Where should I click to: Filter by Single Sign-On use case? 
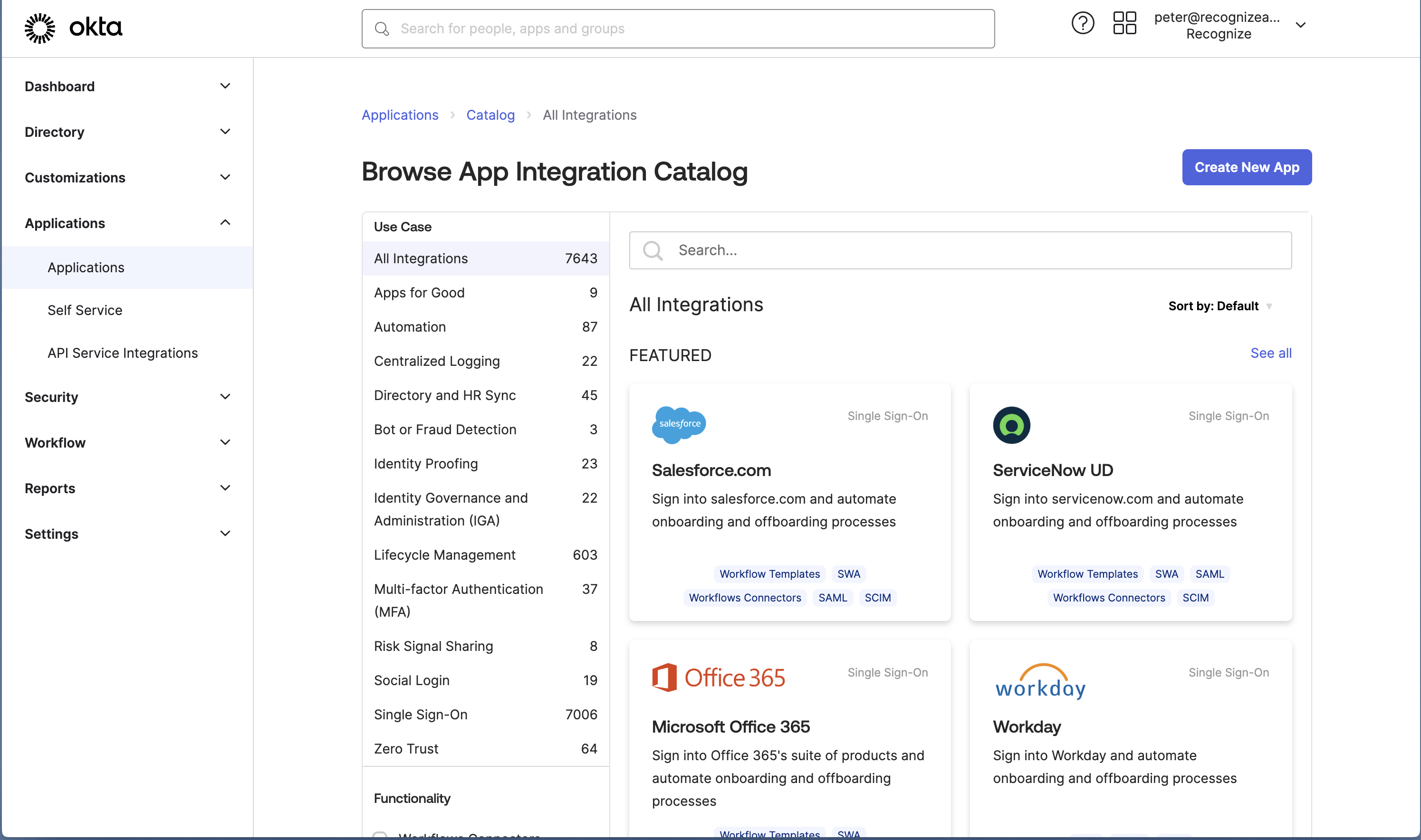pyautogui.click(x=485, y=715)
